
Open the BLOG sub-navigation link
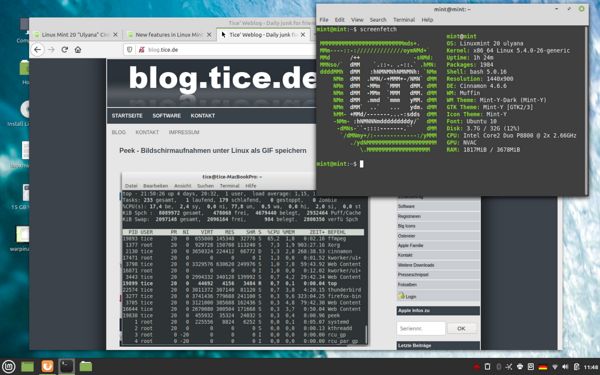(119, 132)
